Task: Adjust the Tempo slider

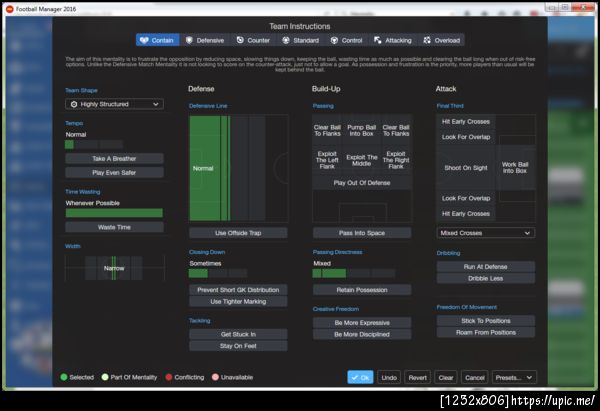Action: tap(94, 144)
